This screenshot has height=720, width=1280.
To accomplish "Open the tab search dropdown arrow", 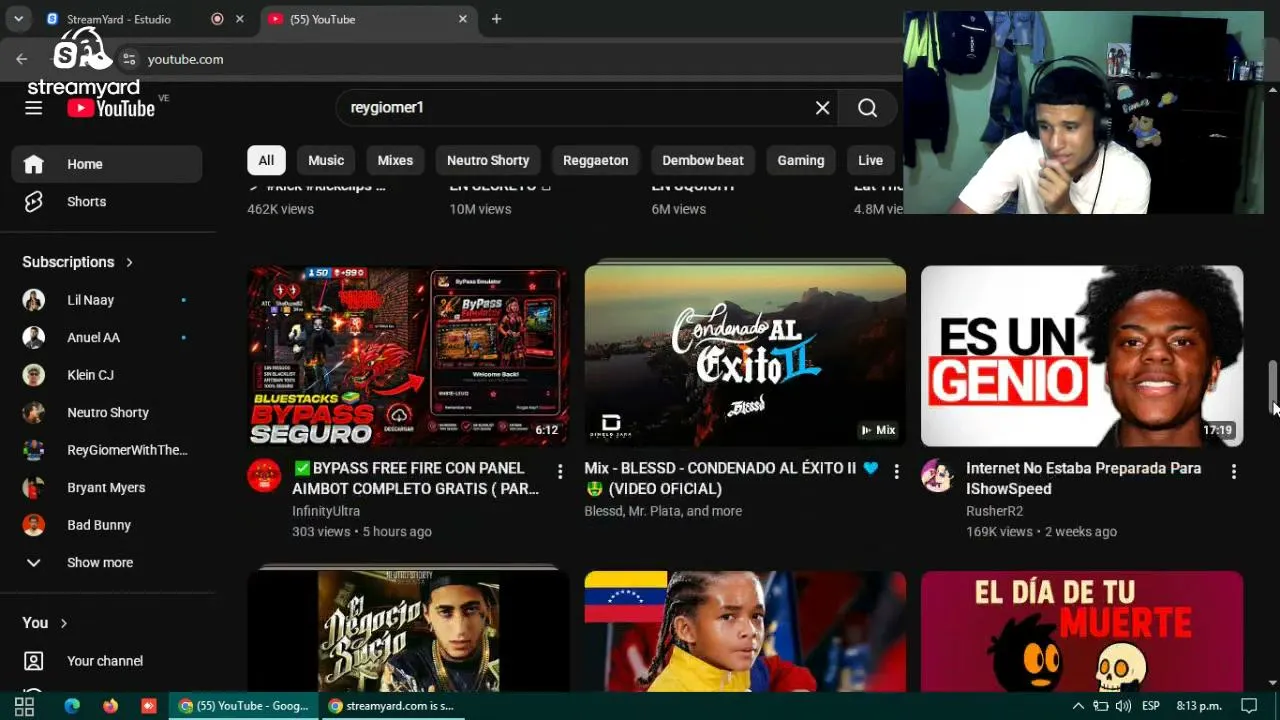I will (18, 19).
